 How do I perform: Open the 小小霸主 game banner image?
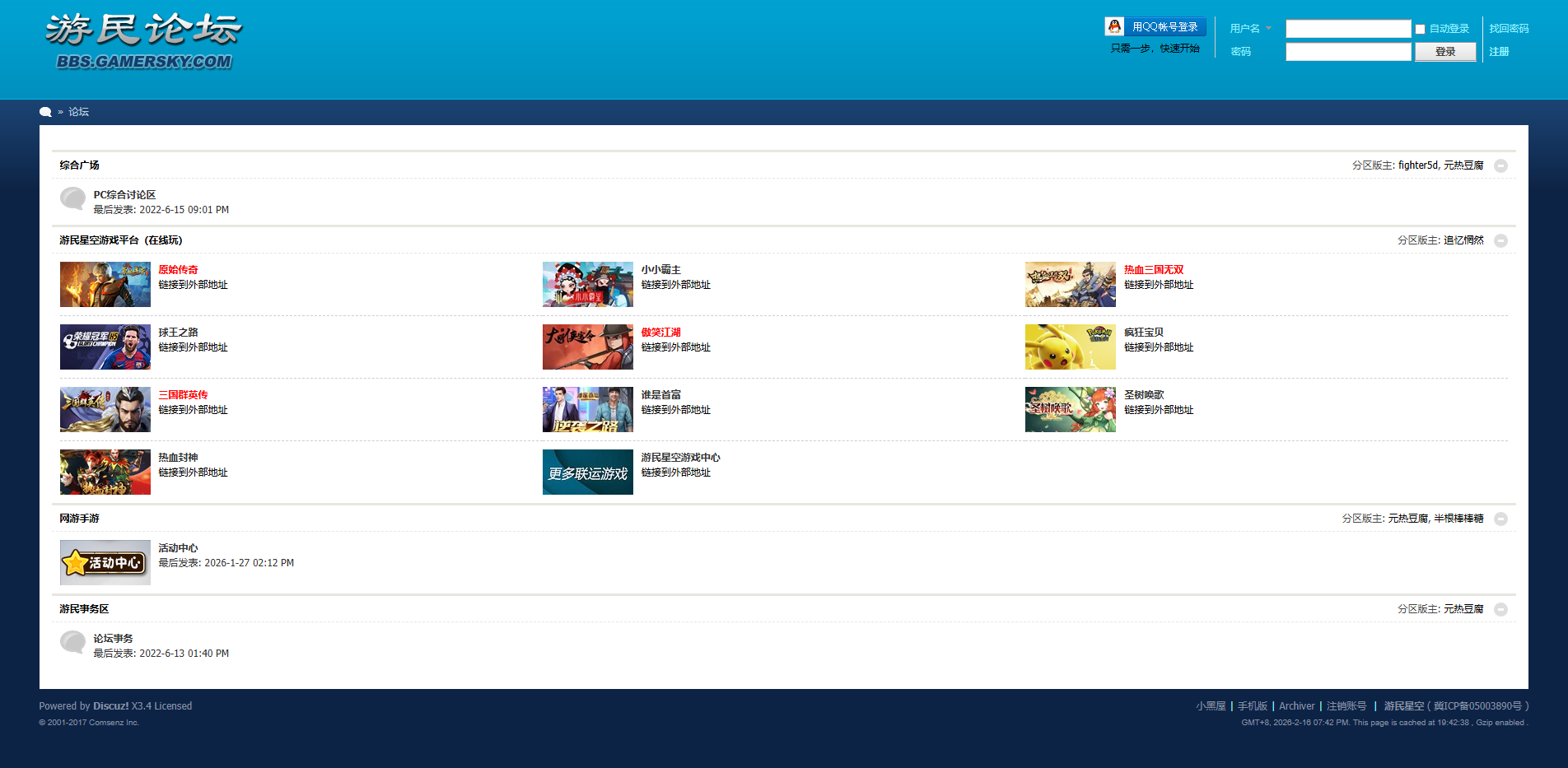point(587,284)
